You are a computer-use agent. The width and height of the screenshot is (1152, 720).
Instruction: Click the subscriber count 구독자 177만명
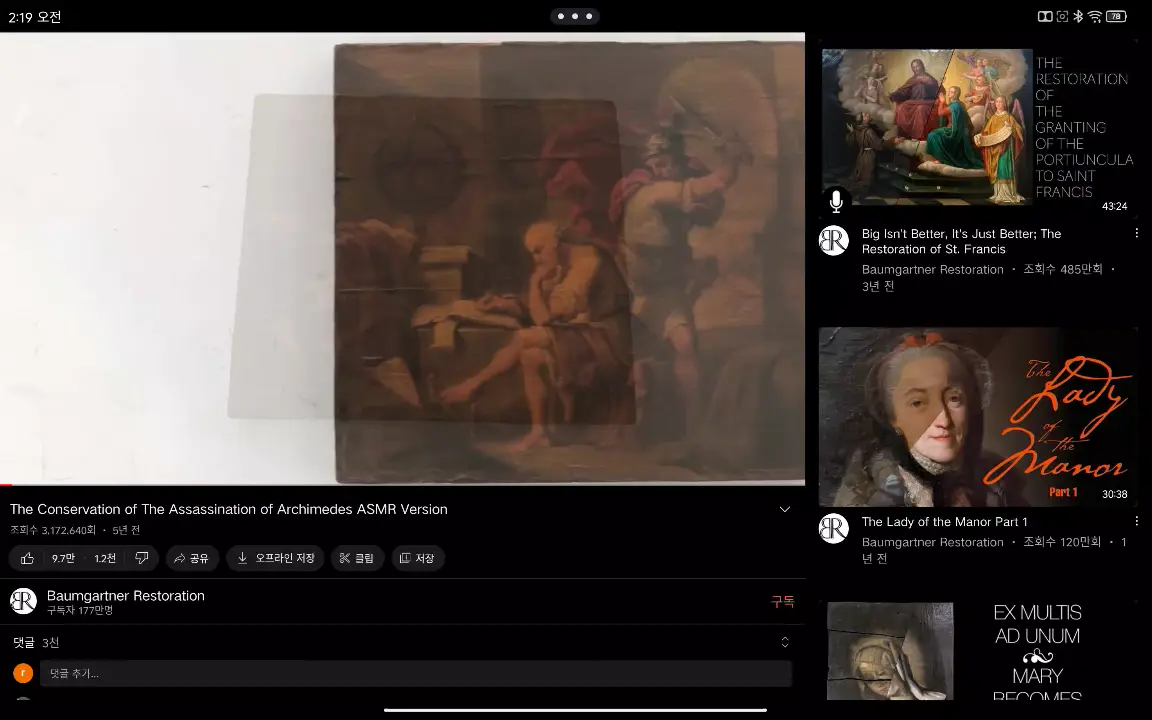point(80,611)
